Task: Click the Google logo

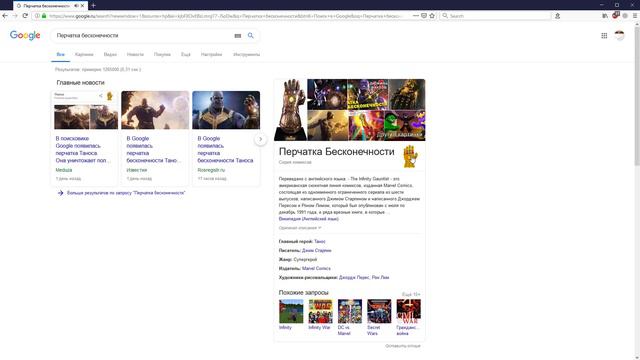Action: coord(25,36)
